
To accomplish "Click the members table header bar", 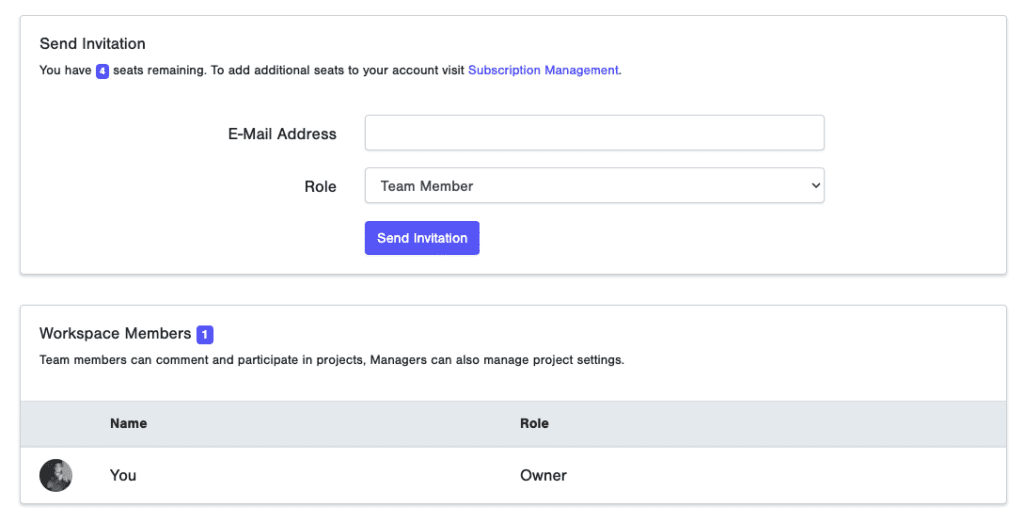I will point(513,423).
